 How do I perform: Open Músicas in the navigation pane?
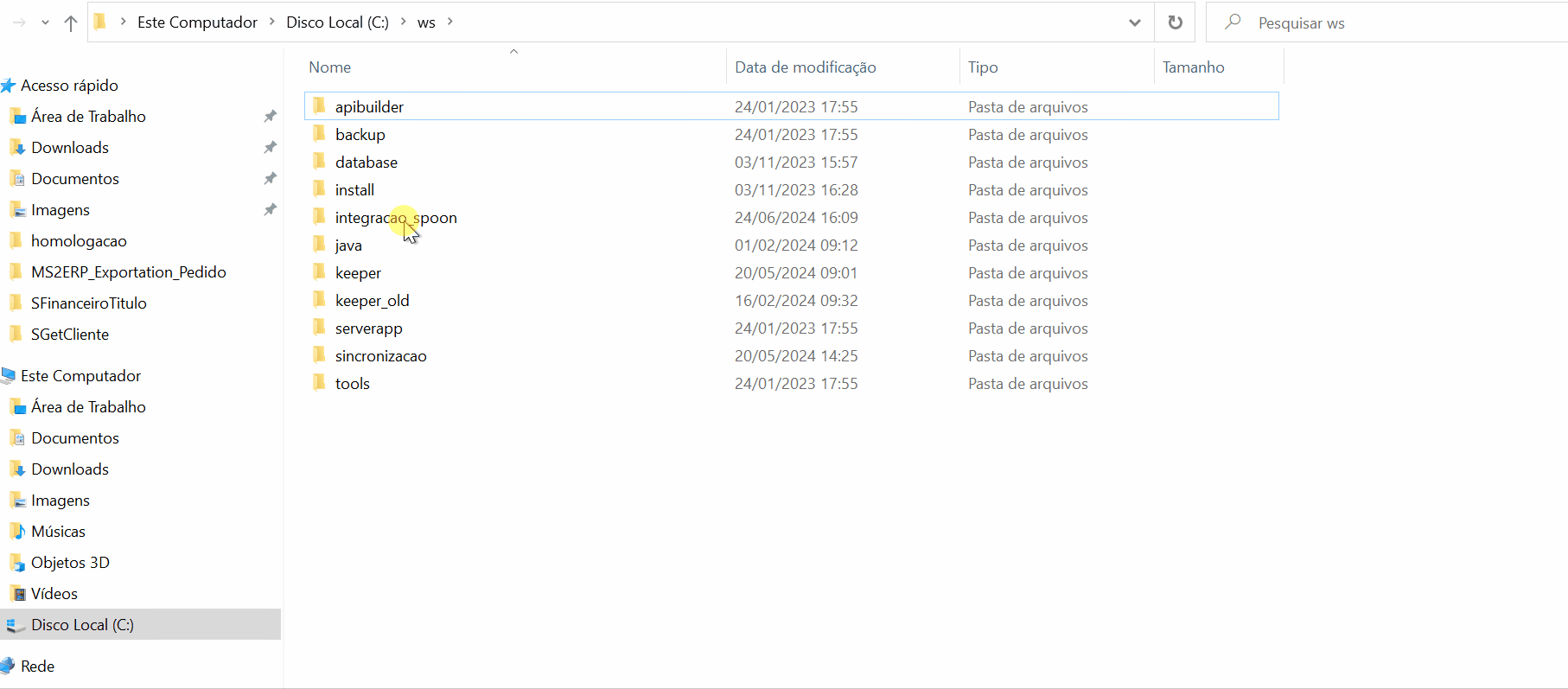[58, 532]
